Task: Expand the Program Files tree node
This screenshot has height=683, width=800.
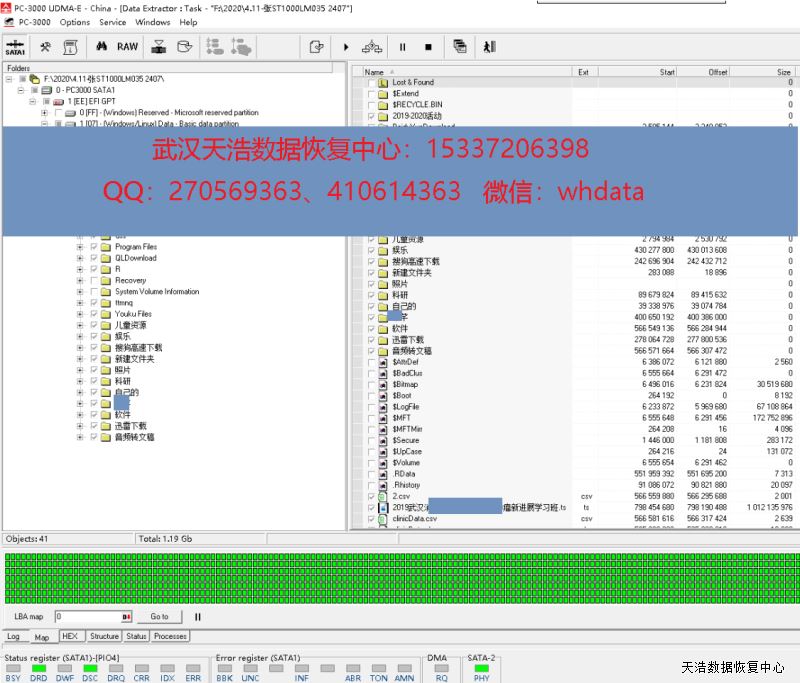Action: pos(80,247)
